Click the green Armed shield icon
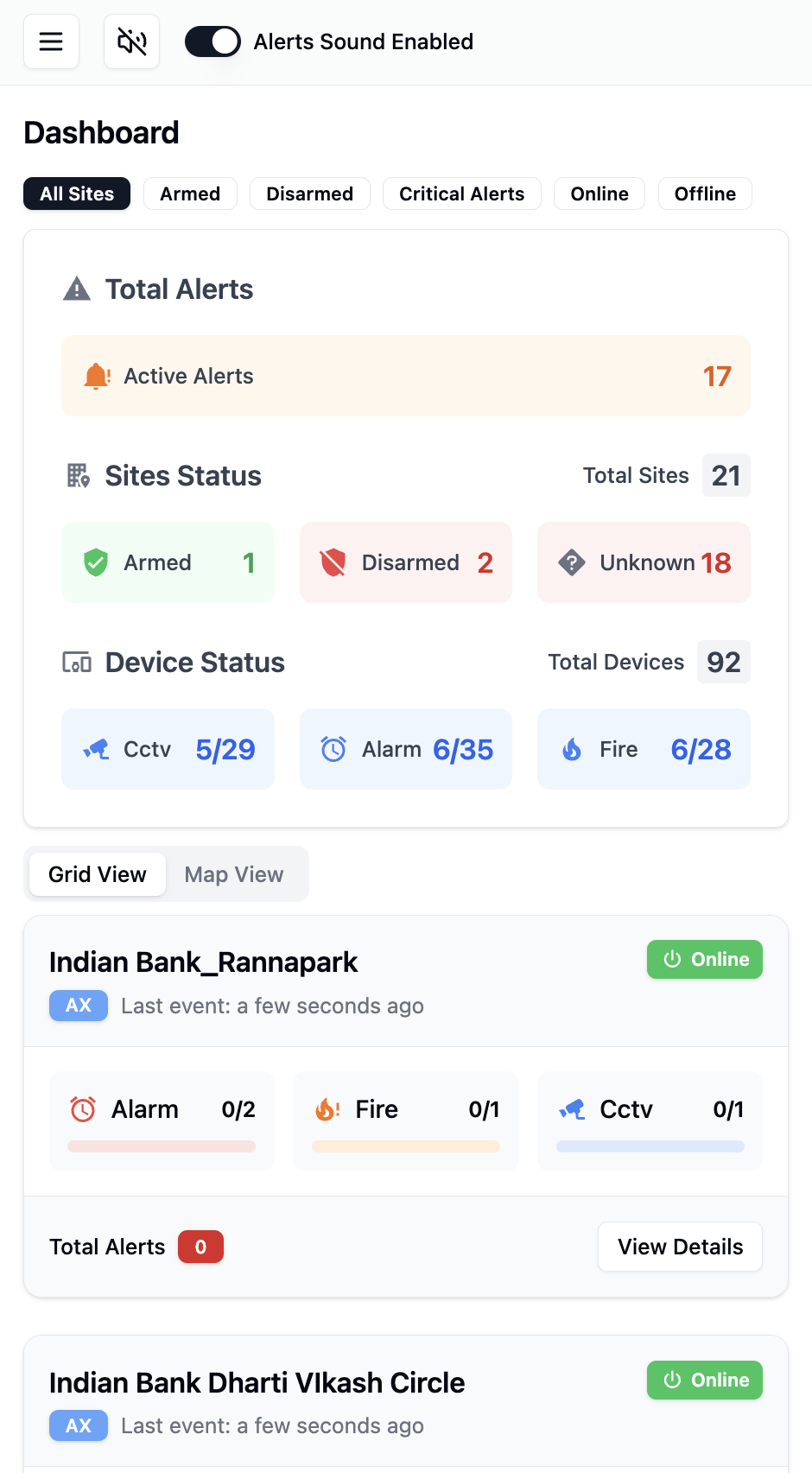This screenshot has width=812, height=1479. (x=95, y=562)
